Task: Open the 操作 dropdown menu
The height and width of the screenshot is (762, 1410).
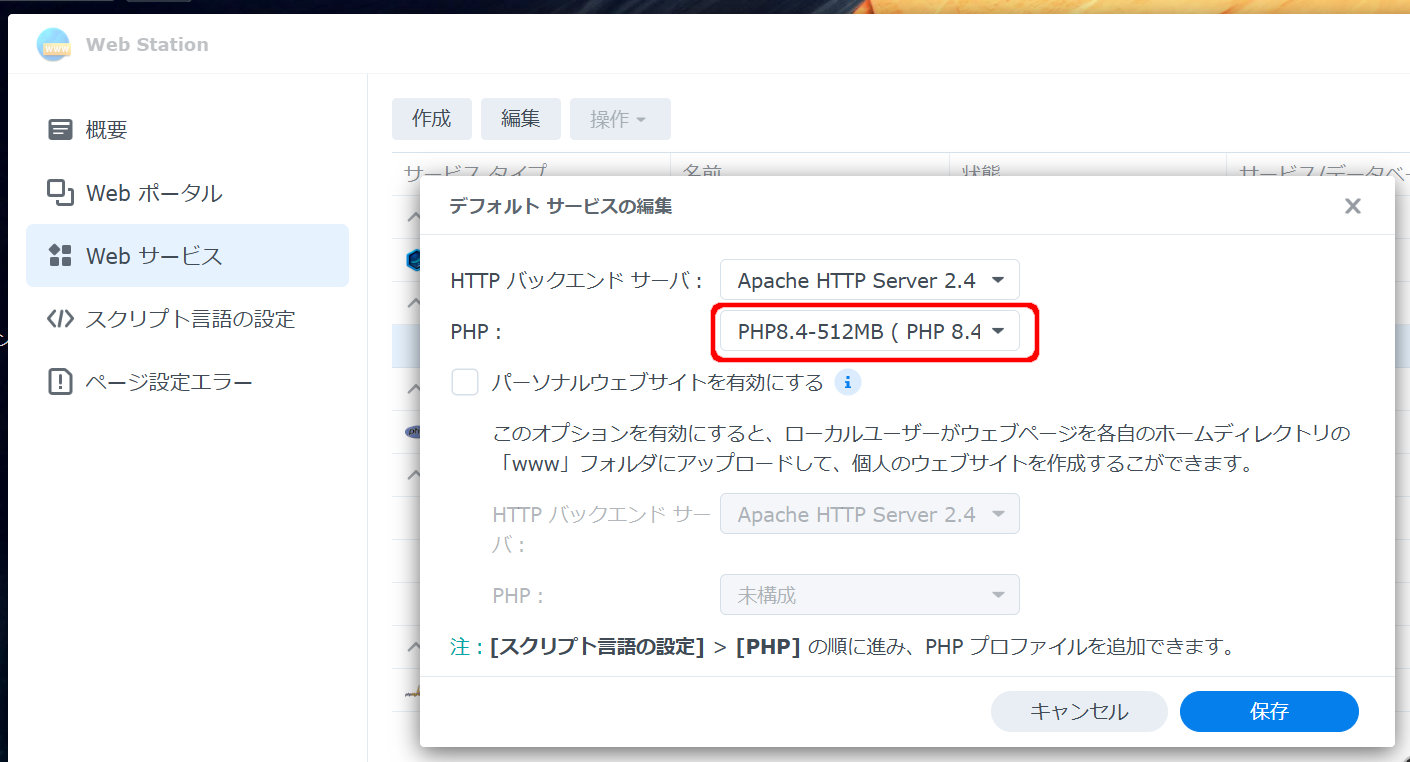Action: point(619,119)
